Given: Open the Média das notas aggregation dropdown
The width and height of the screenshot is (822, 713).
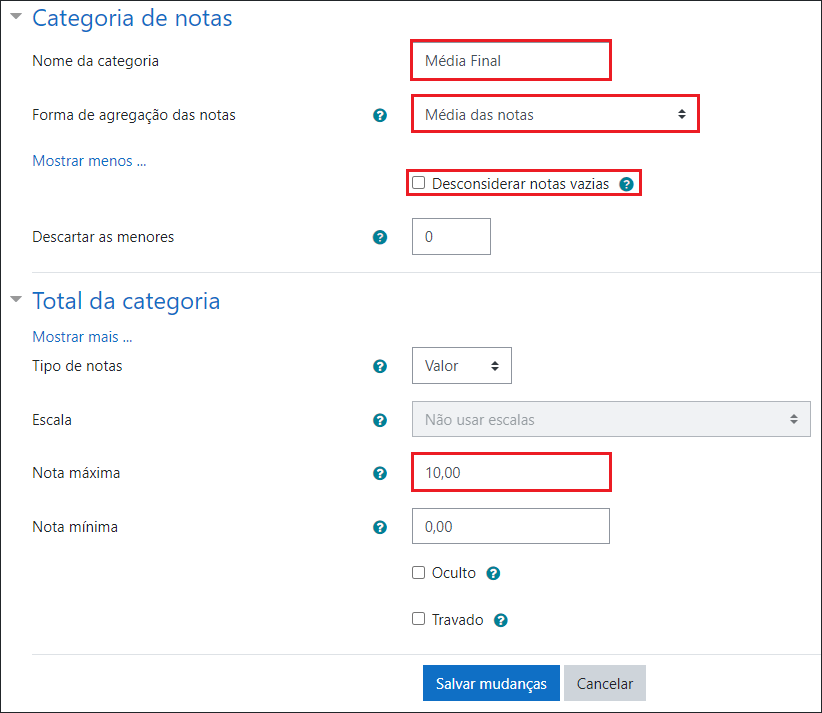Looking at the screenshot, I should click(x=555, y=115).
